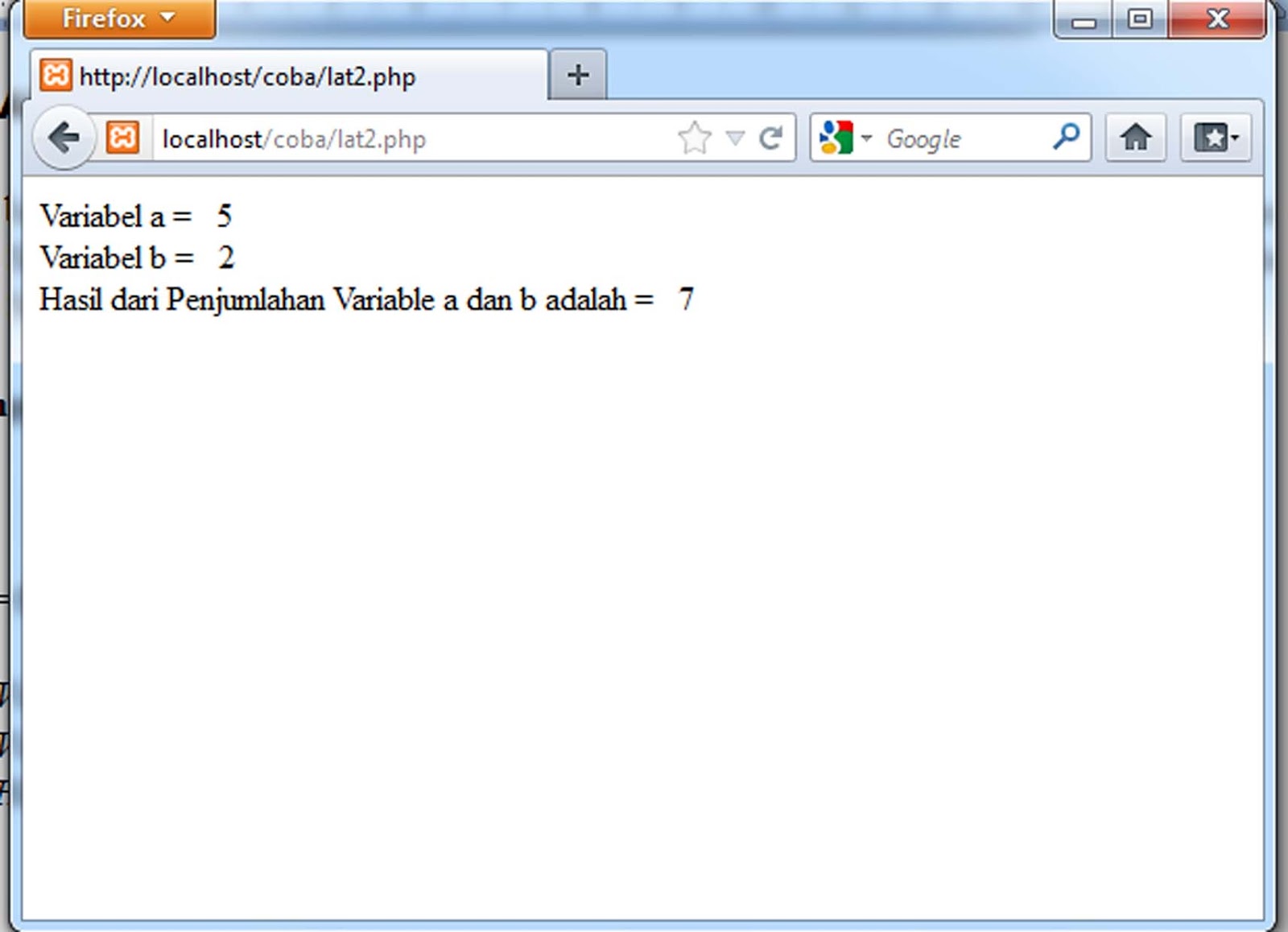The image size is (1288, 932).
Task: Click the Google search magnifier icon
Action: point(1064,138)
